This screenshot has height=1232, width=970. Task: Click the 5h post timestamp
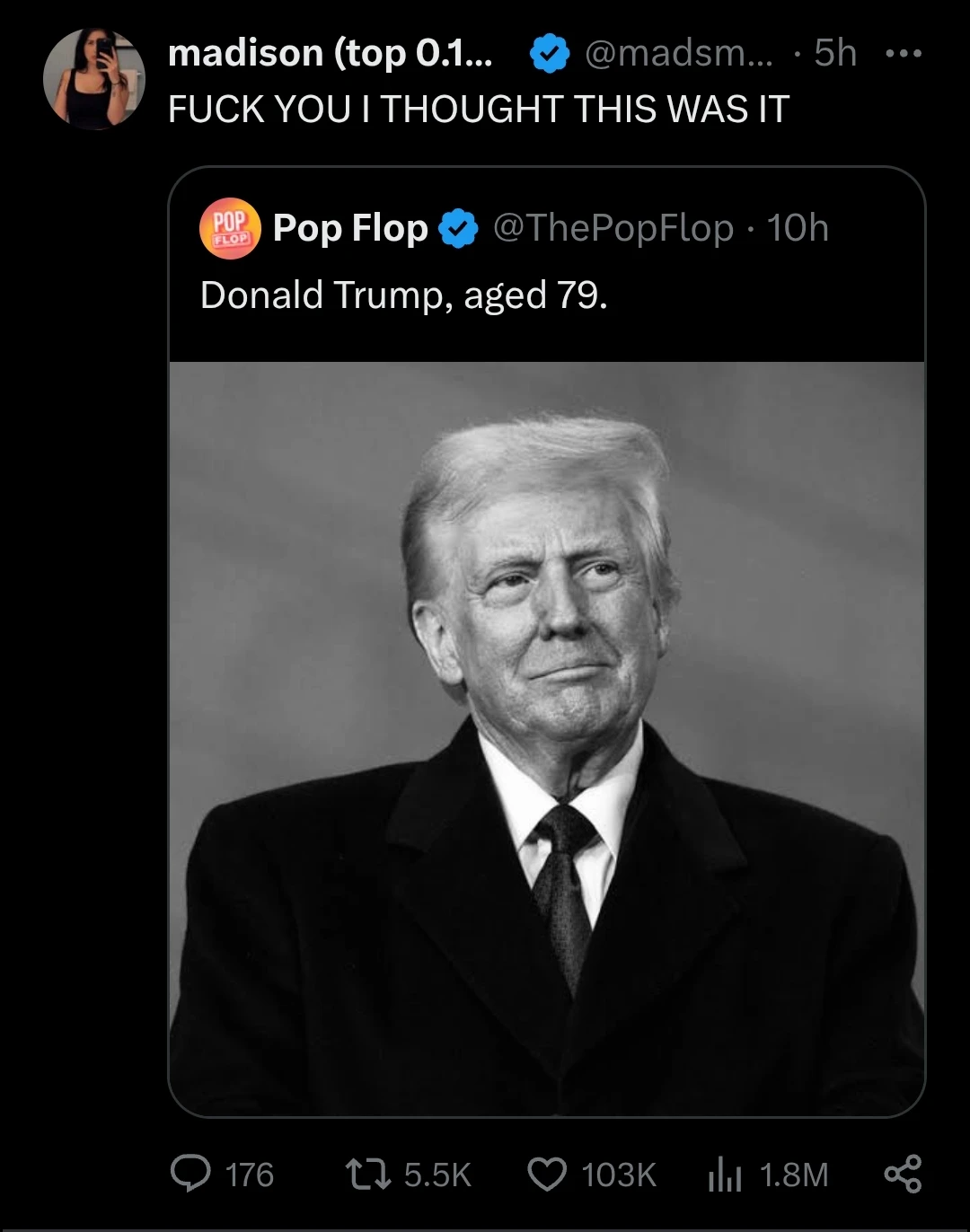coord(834,54)
